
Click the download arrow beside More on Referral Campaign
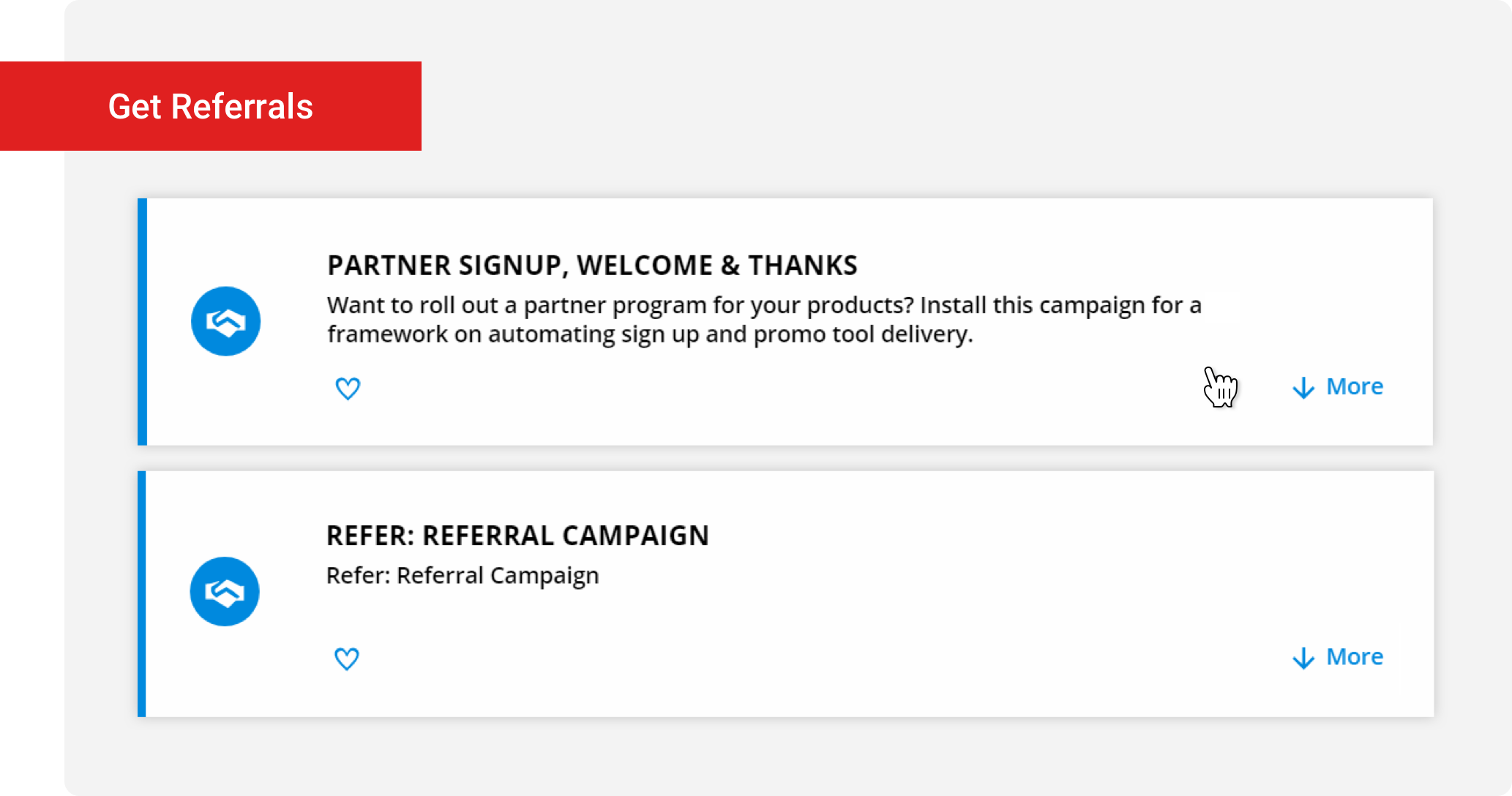click(x=1303, y=658)
